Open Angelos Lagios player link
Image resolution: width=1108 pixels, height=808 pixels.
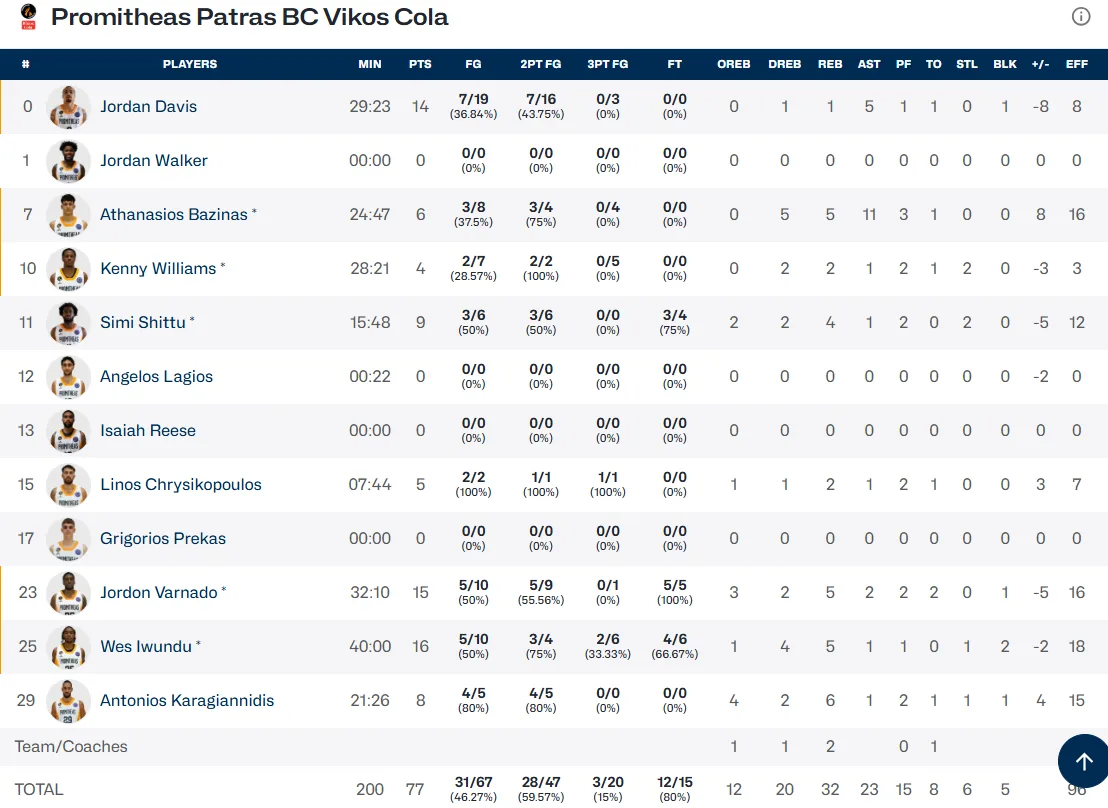pos(156,376)
